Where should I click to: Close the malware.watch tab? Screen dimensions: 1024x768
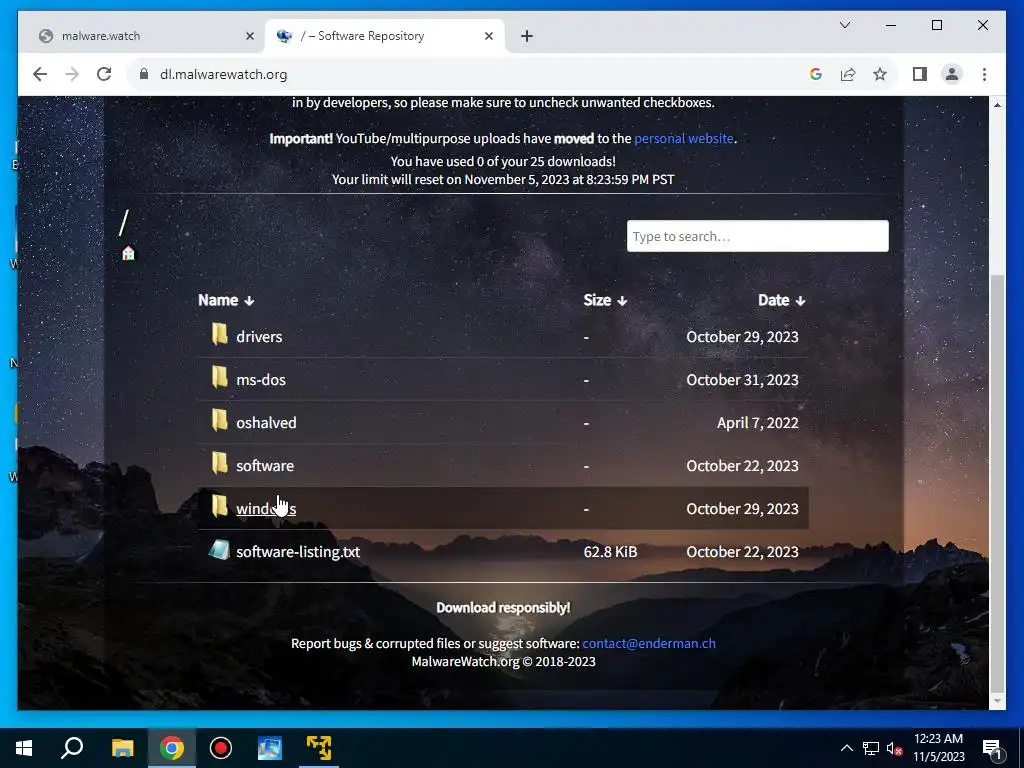pyautogui.click(x=249, y=36)
